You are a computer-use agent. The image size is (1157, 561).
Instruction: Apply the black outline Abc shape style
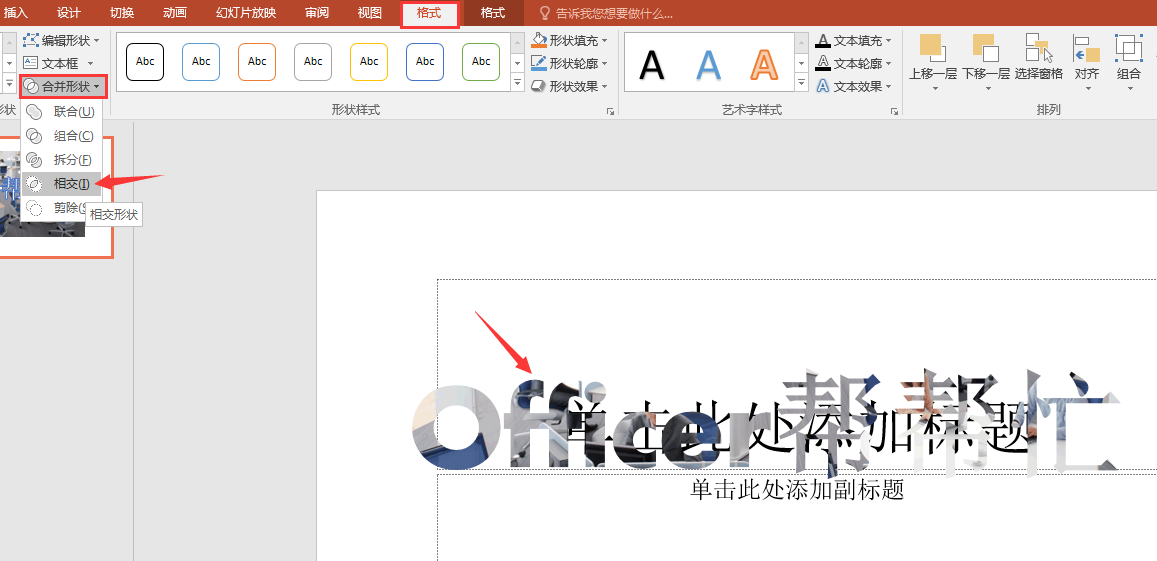[x=145, y=62]
